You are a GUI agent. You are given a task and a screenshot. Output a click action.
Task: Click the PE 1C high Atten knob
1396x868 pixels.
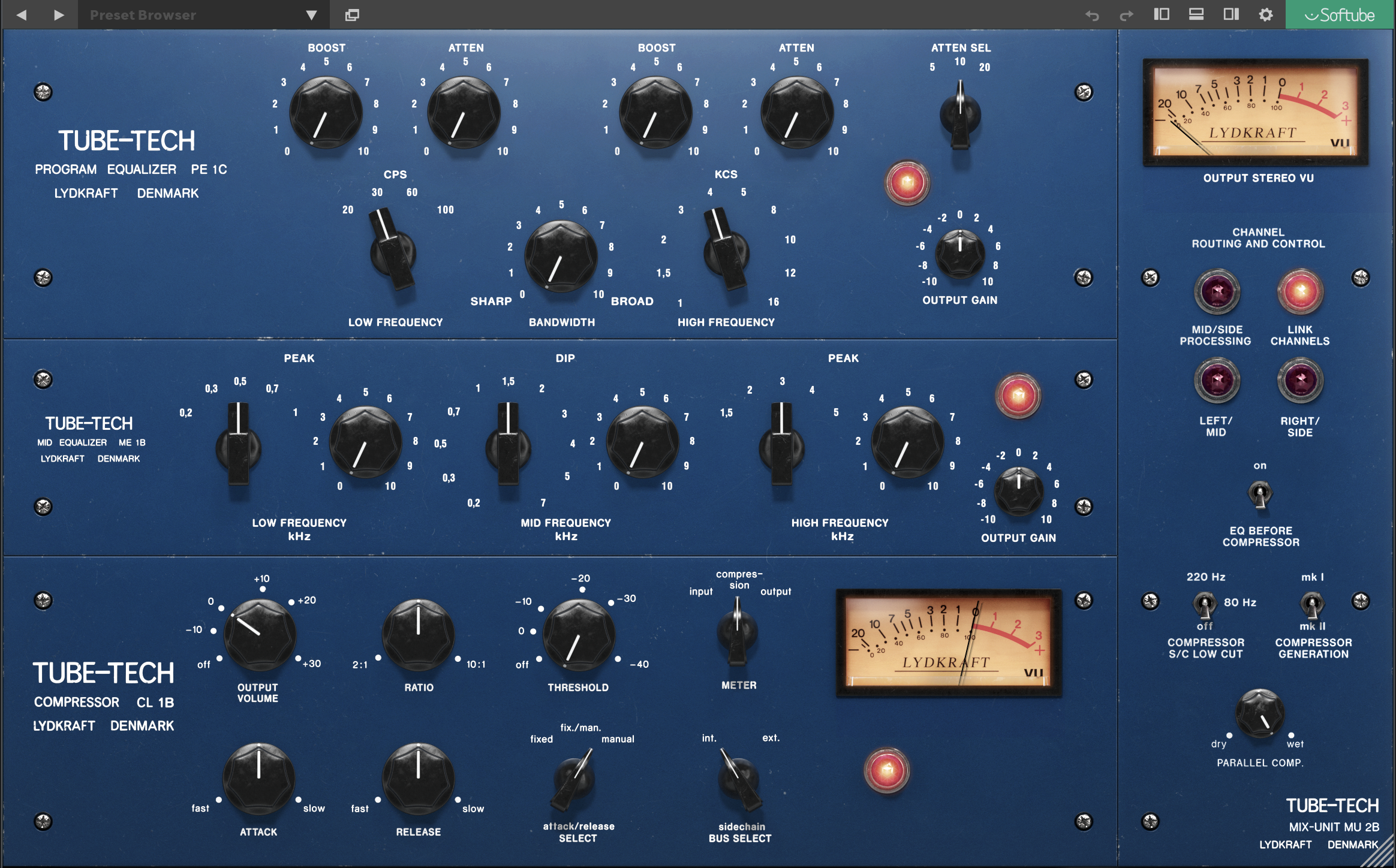[797, 112]
